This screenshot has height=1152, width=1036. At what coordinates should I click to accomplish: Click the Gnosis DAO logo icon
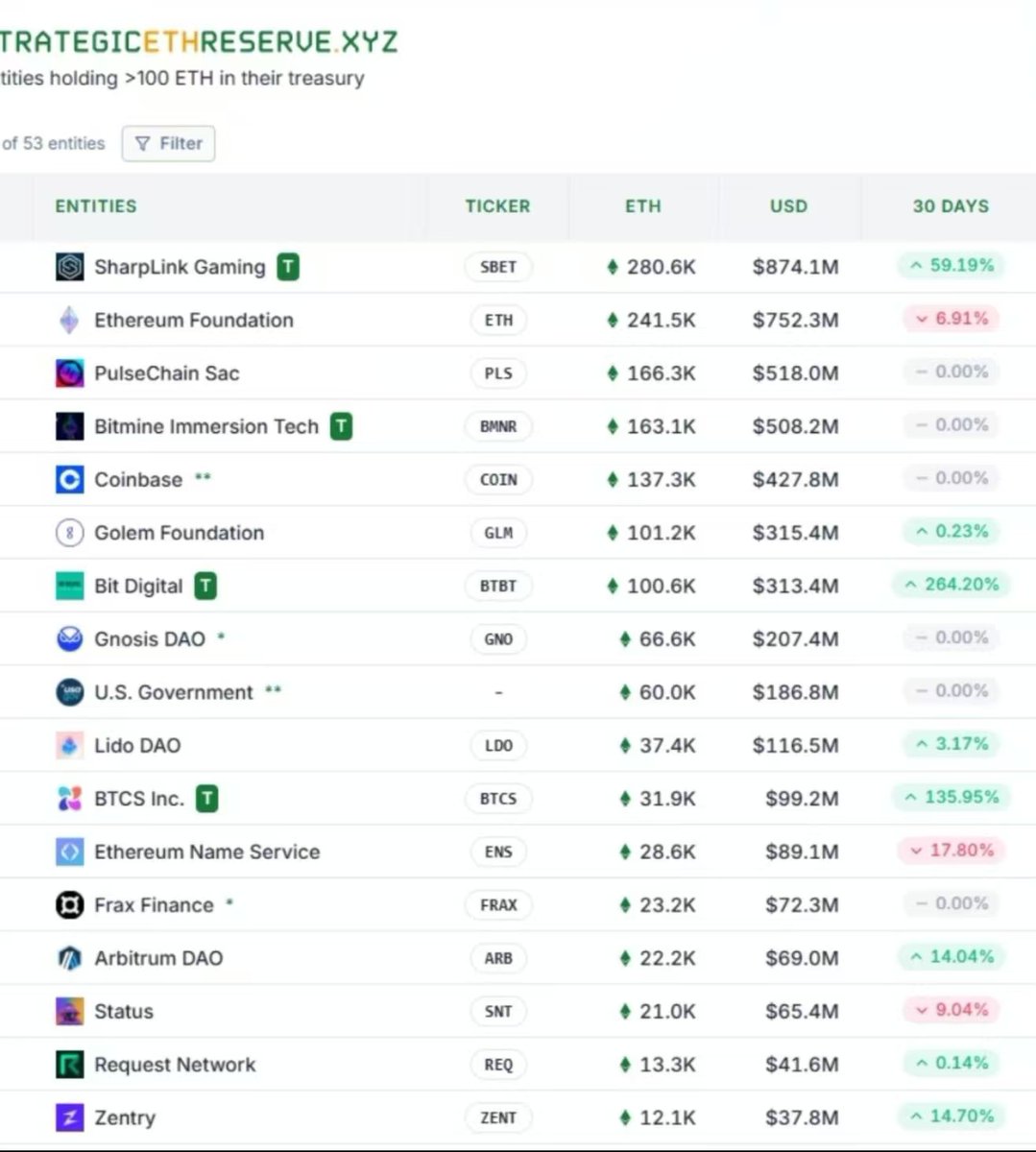(69, 639)
